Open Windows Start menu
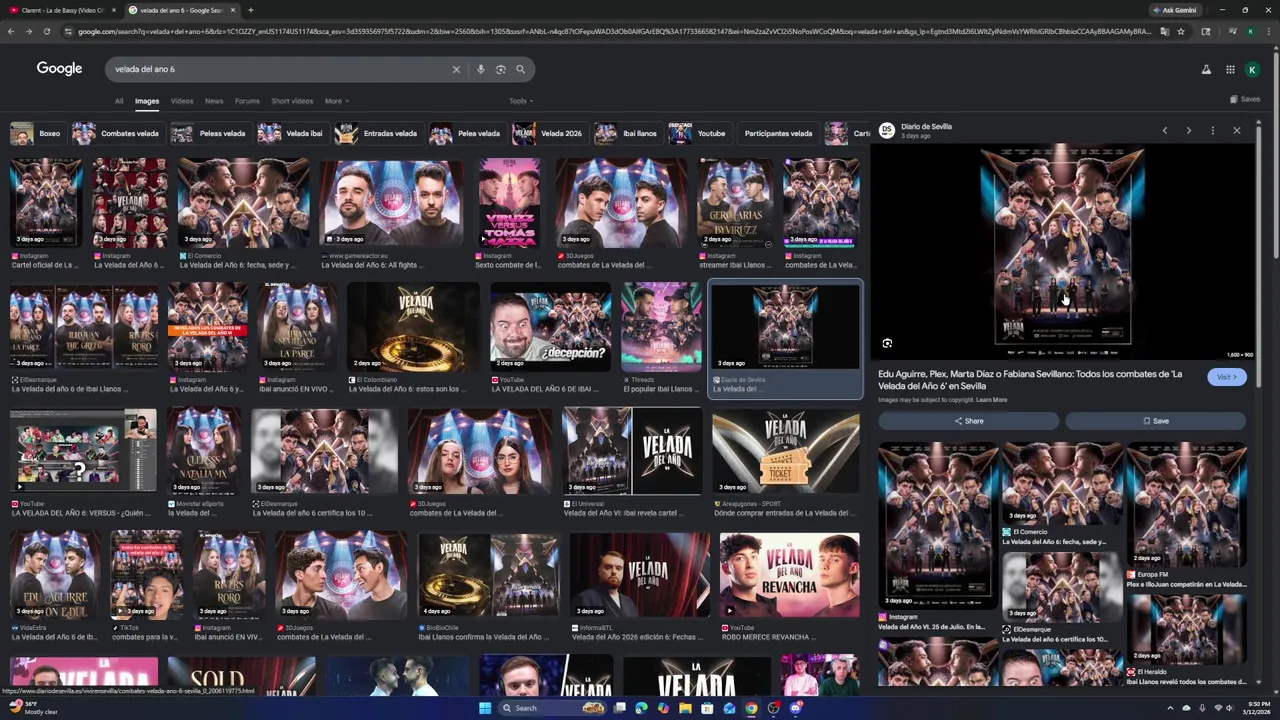The height and width of the screenshot is (720, 1280). tap(485, 708)
